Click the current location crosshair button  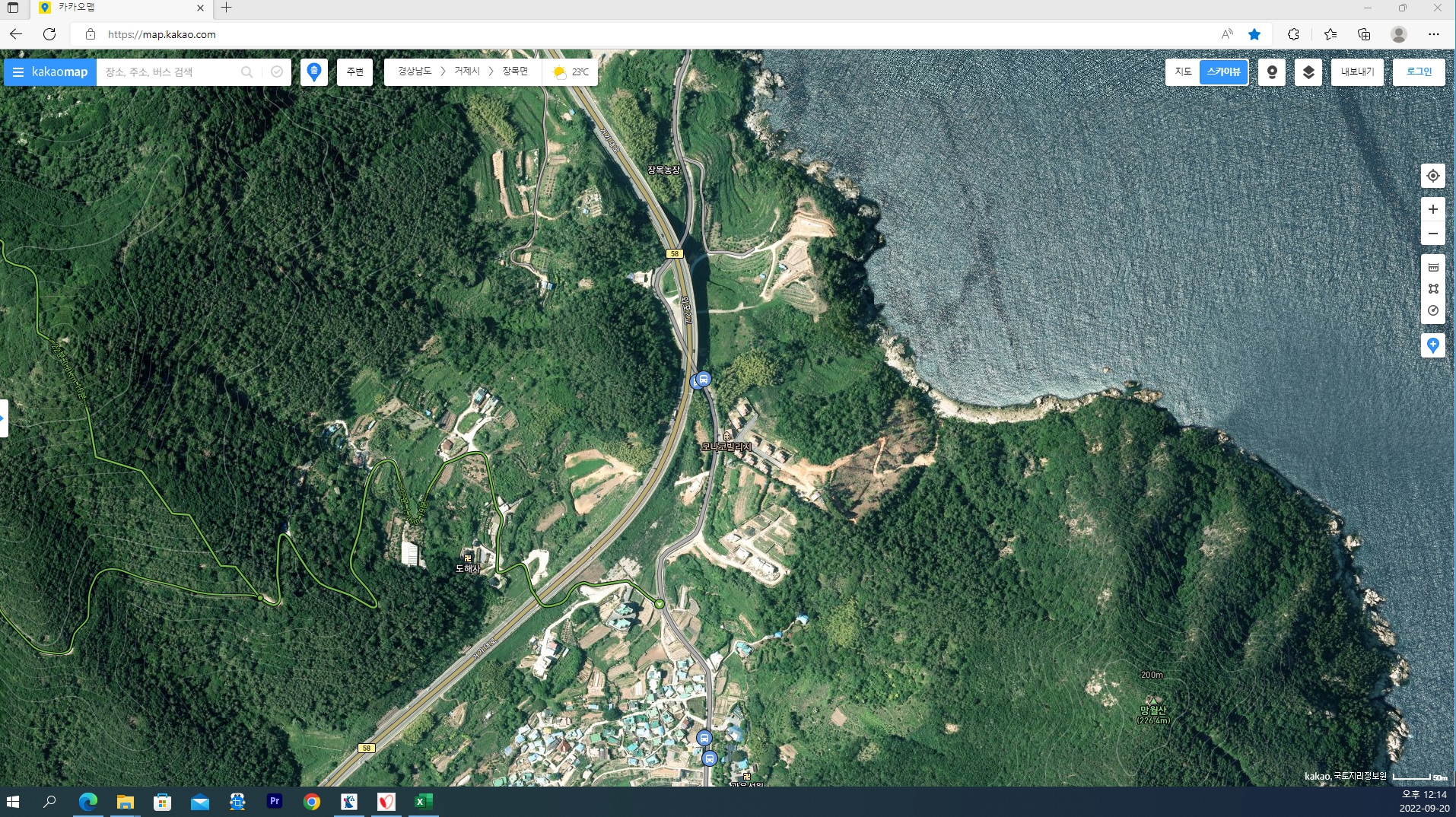(1432, 176)
